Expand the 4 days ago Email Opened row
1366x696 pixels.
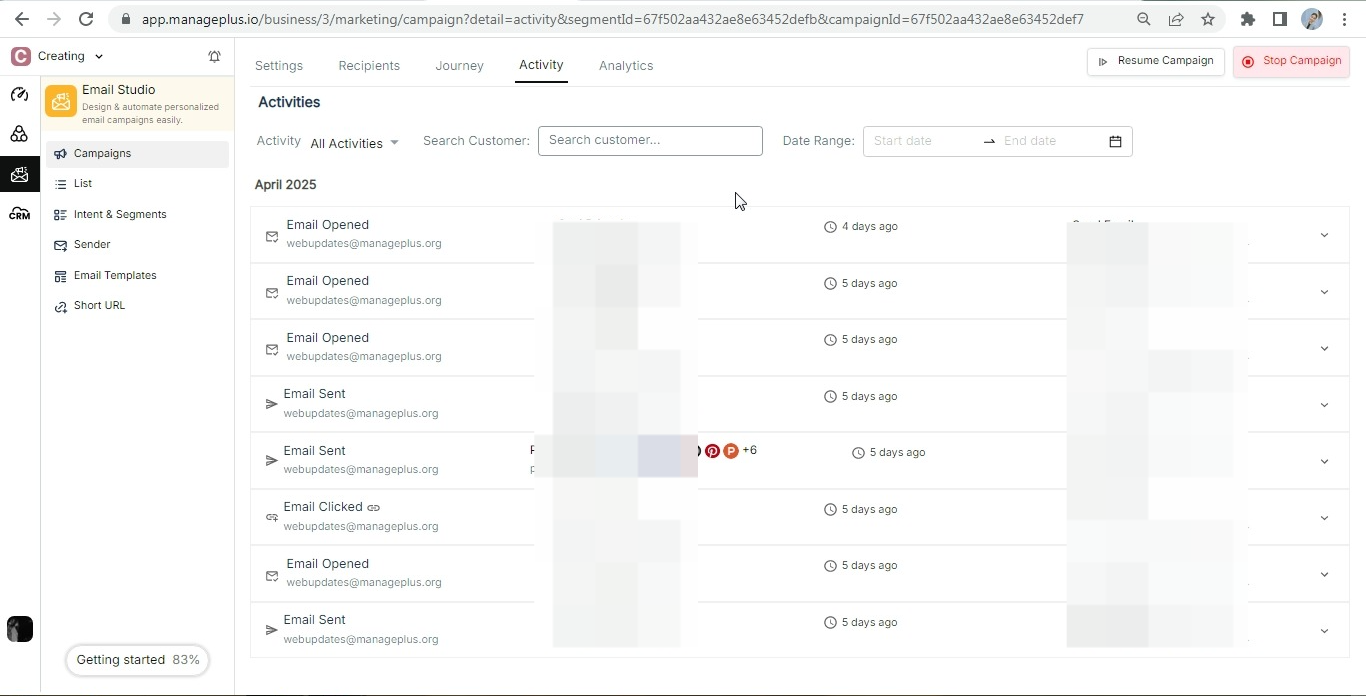[x=1324, y=235]
